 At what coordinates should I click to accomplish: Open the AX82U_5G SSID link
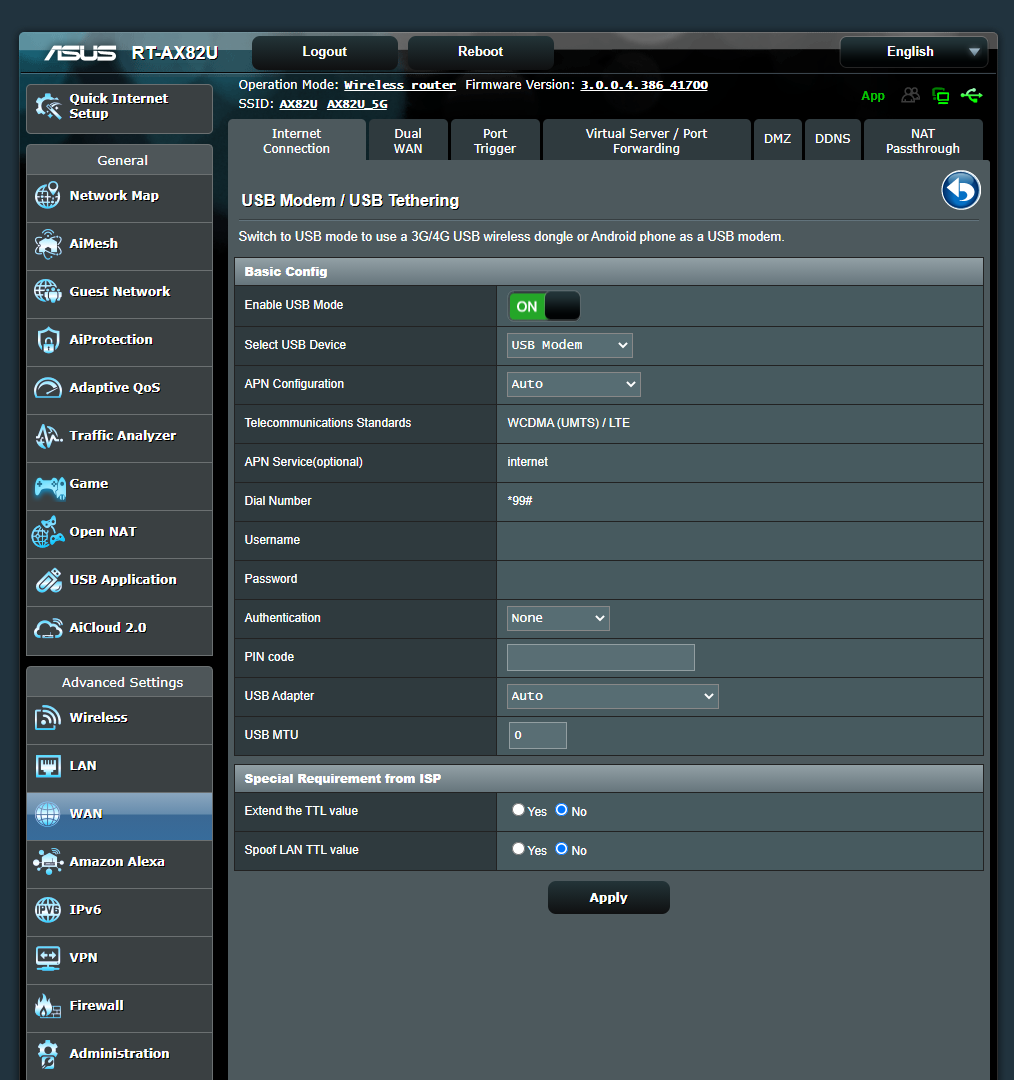click(x=357, y=104)
